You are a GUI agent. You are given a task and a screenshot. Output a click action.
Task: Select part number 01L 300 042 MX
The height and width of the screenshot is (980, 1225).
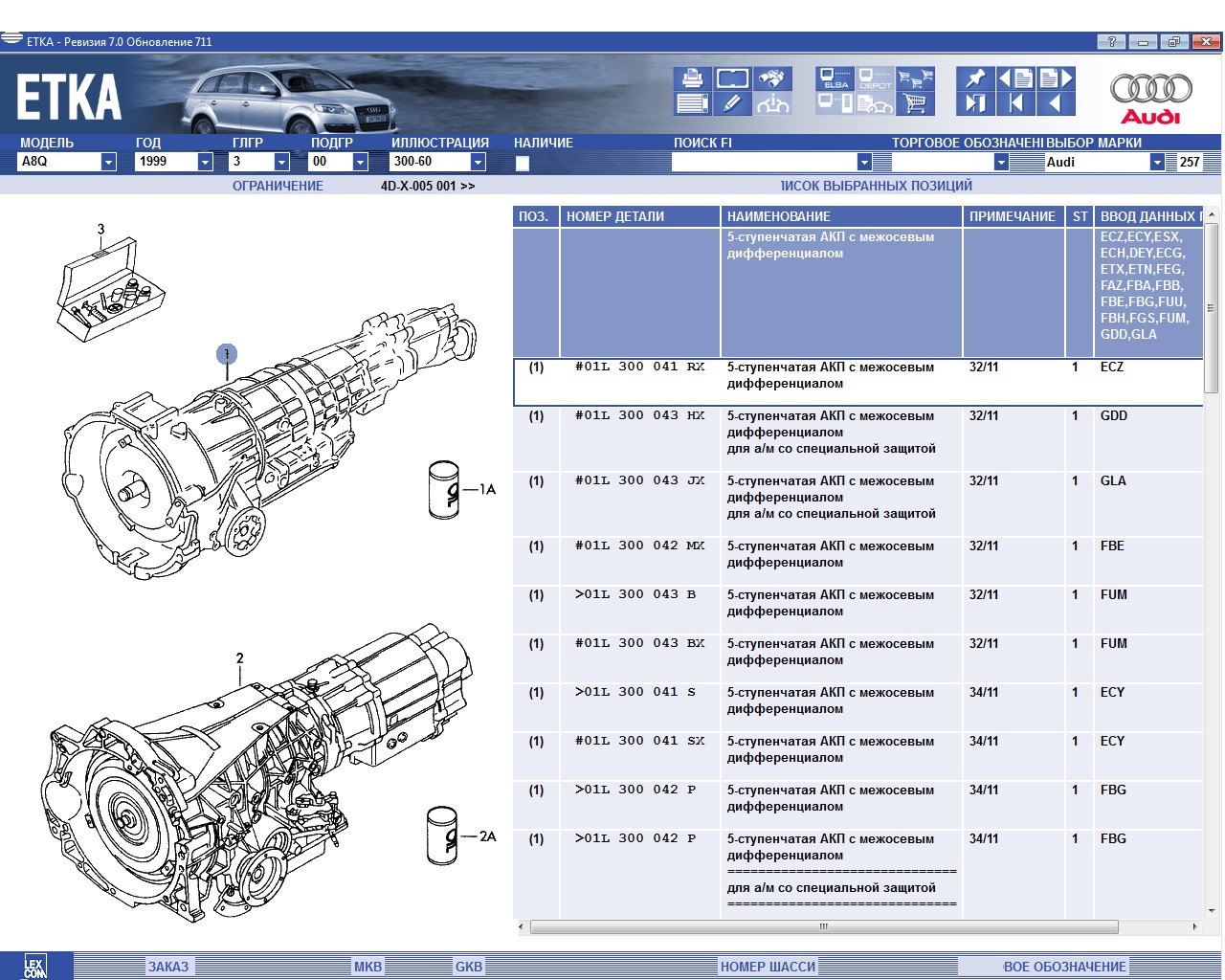click(x=639, y=546)
